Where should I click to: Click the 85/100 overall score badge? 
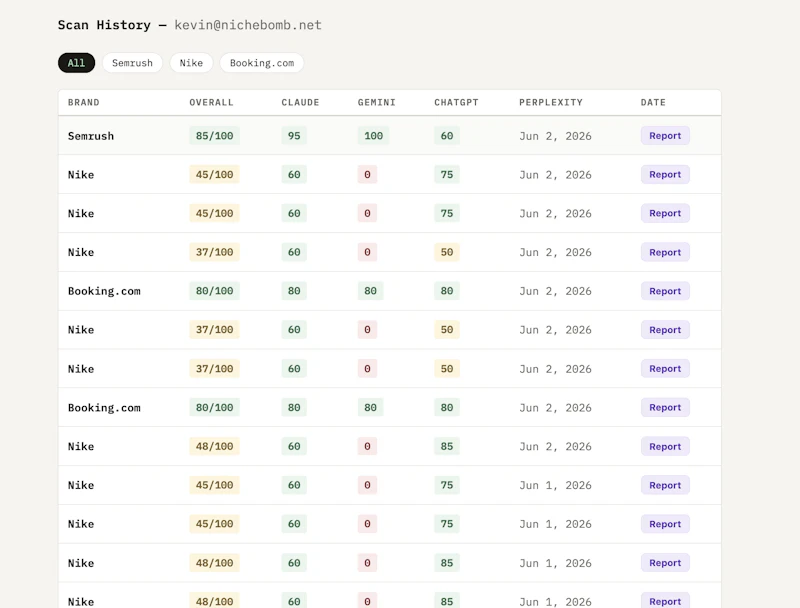214,136
